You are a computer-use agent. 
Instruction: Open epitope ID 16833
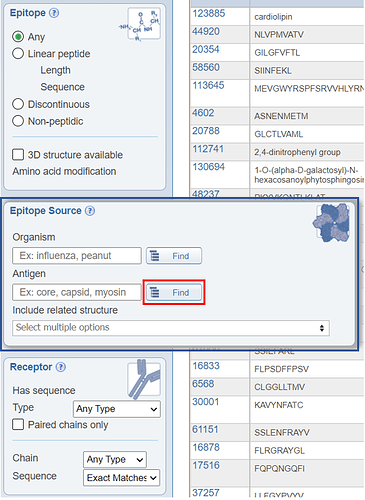pos(206,366)
